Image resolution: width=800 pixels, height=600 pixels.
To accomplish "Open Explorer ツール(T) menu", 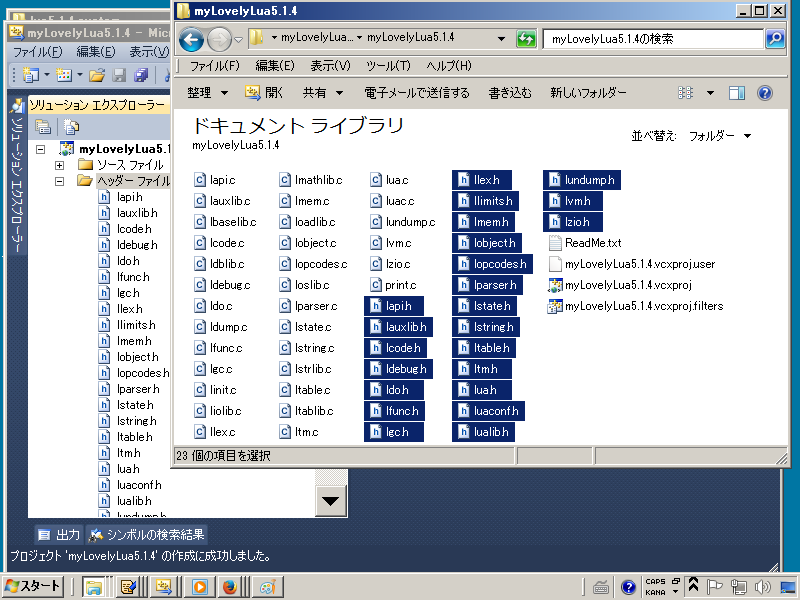I will click(388, 66).
